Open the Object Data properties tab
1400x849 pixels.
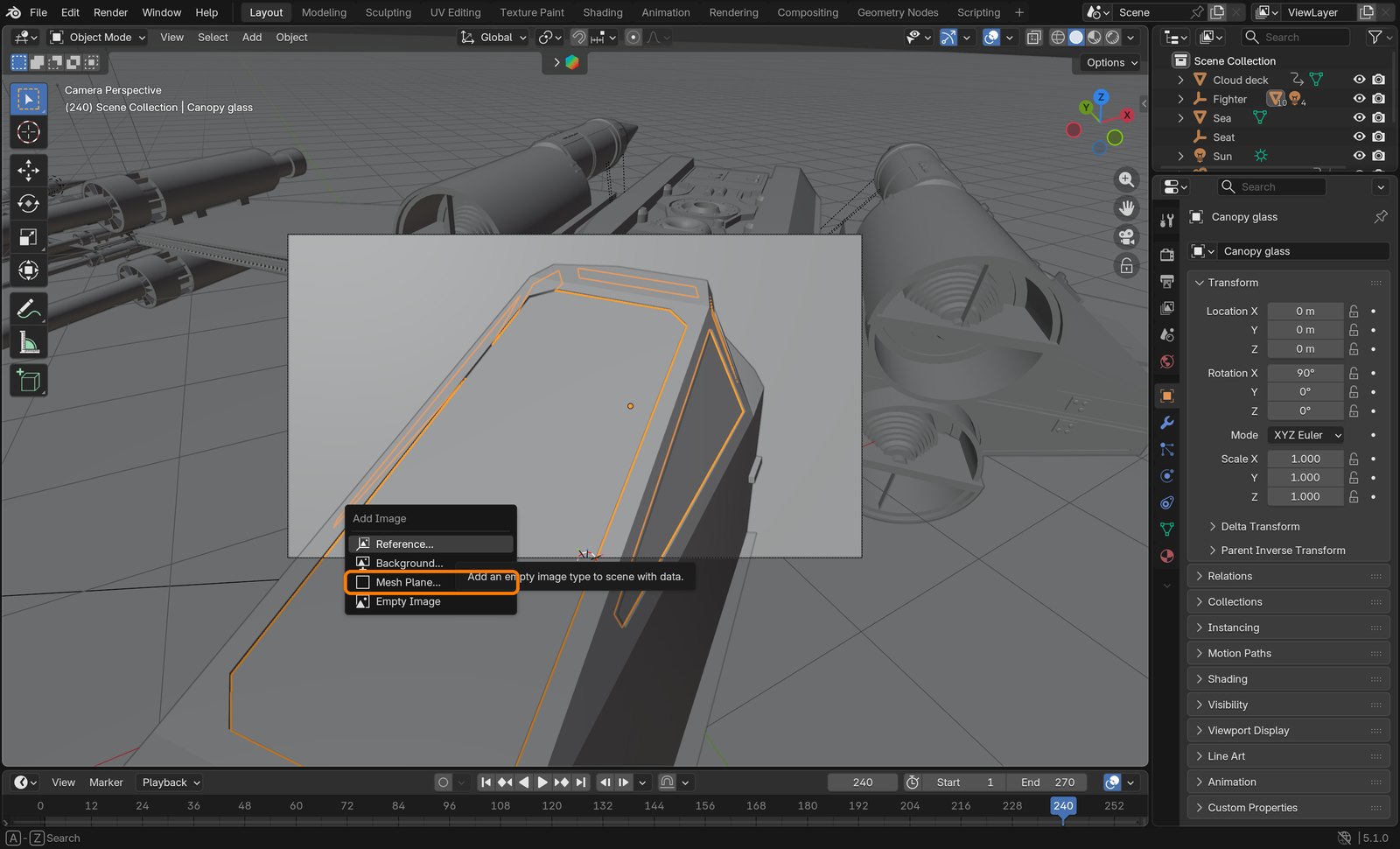point(1166,530)
